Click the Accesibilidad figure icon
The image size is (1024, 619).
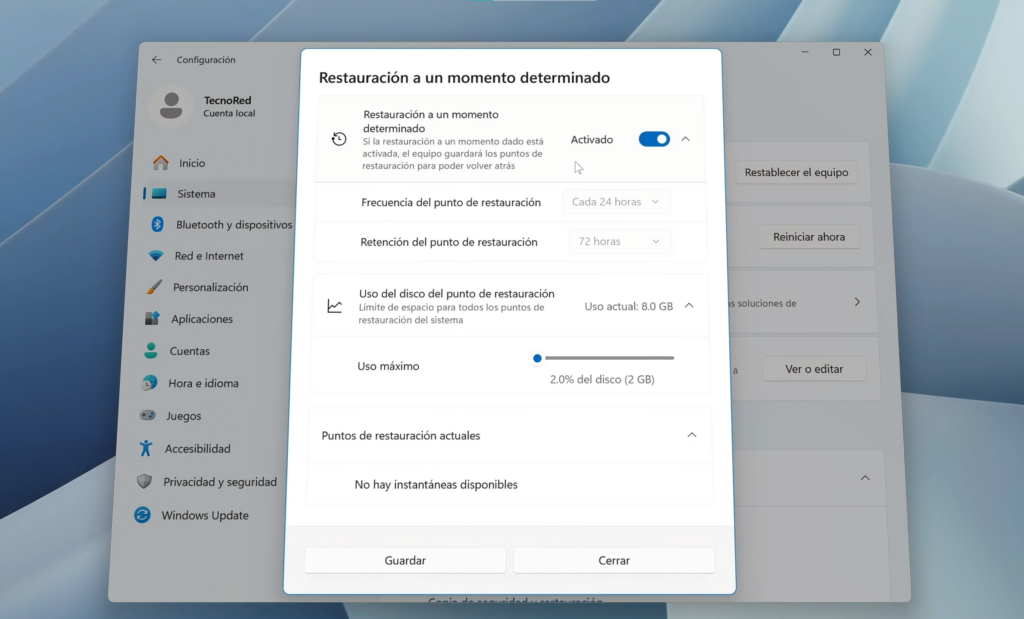pos(146,448)
